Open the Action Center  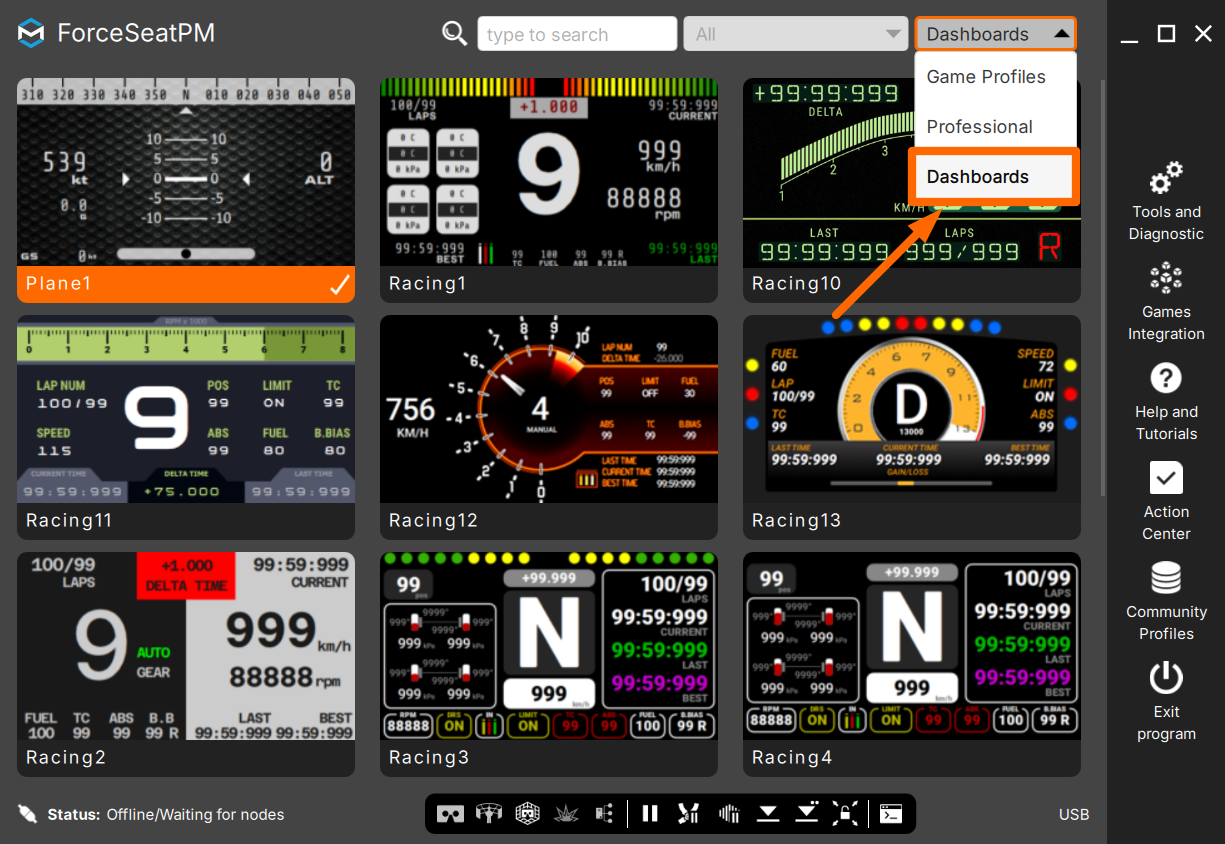coord(1166,501)
